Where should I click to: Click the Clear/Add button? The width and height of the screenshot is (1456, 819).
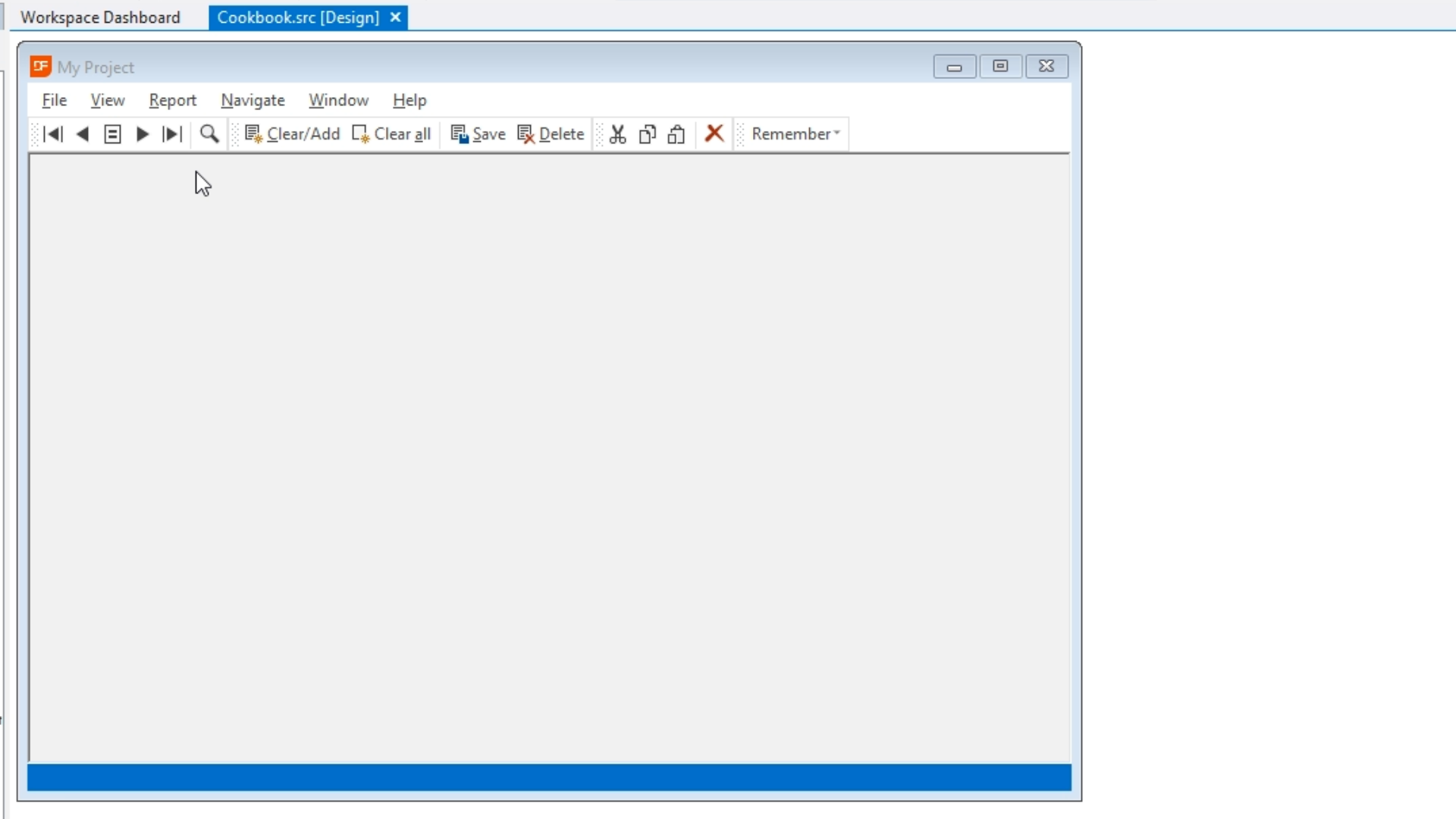pyautogui.click(x=293, y=134)
